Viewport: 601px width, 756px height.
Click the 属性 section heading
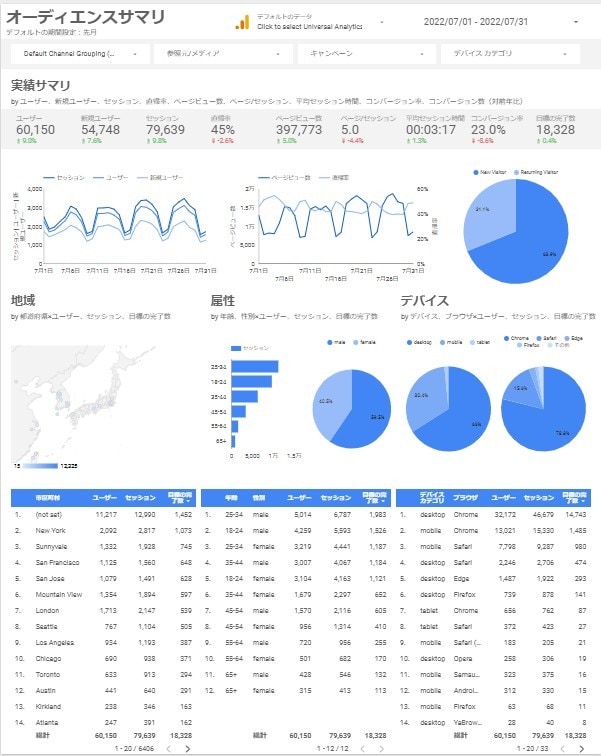pyautogui.click(x=223, y=300)
